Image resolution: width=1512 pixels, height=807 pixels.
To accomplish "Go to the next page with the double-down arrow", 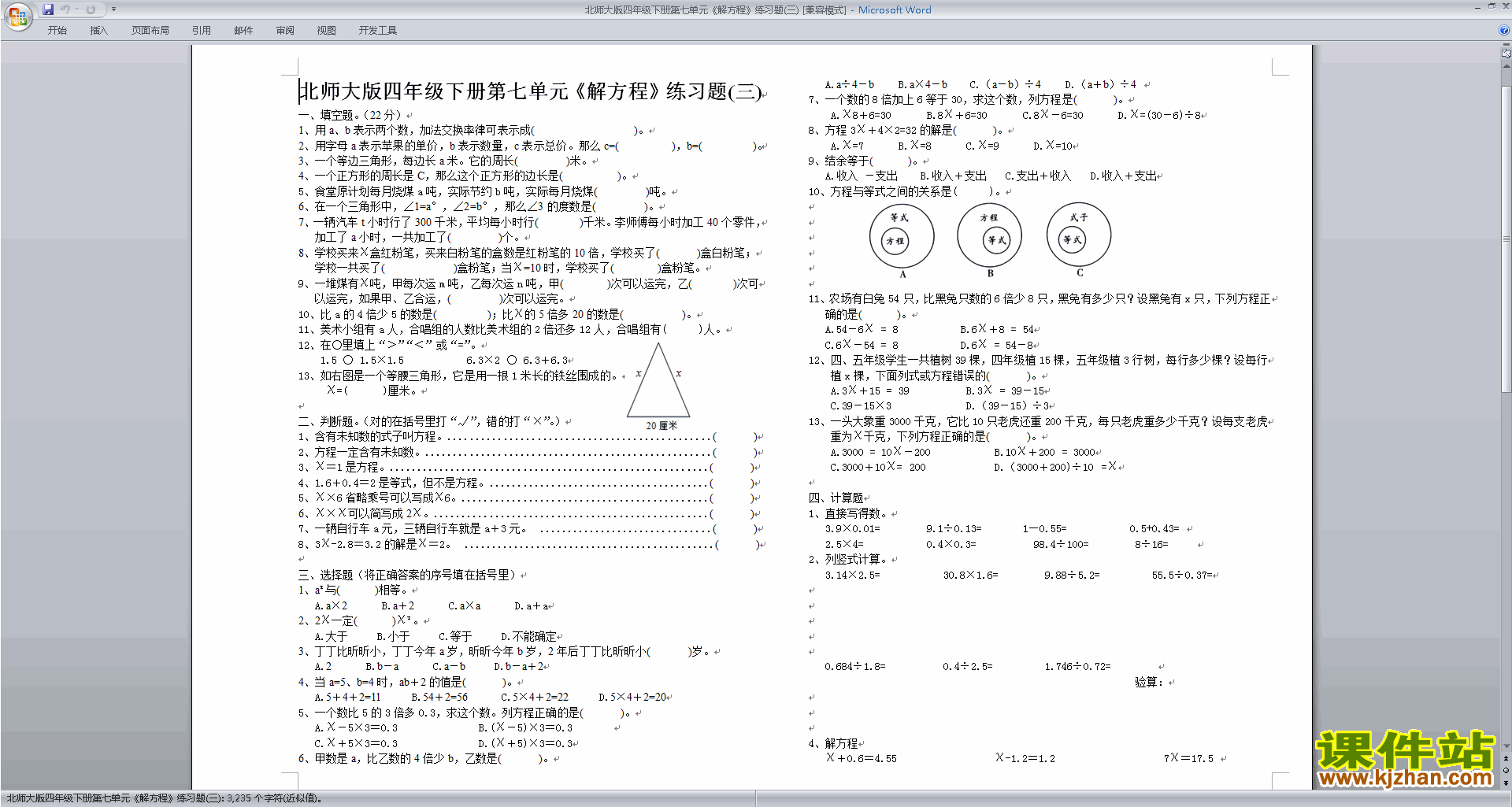I will pyautogui.click(x=1506, y=783).
